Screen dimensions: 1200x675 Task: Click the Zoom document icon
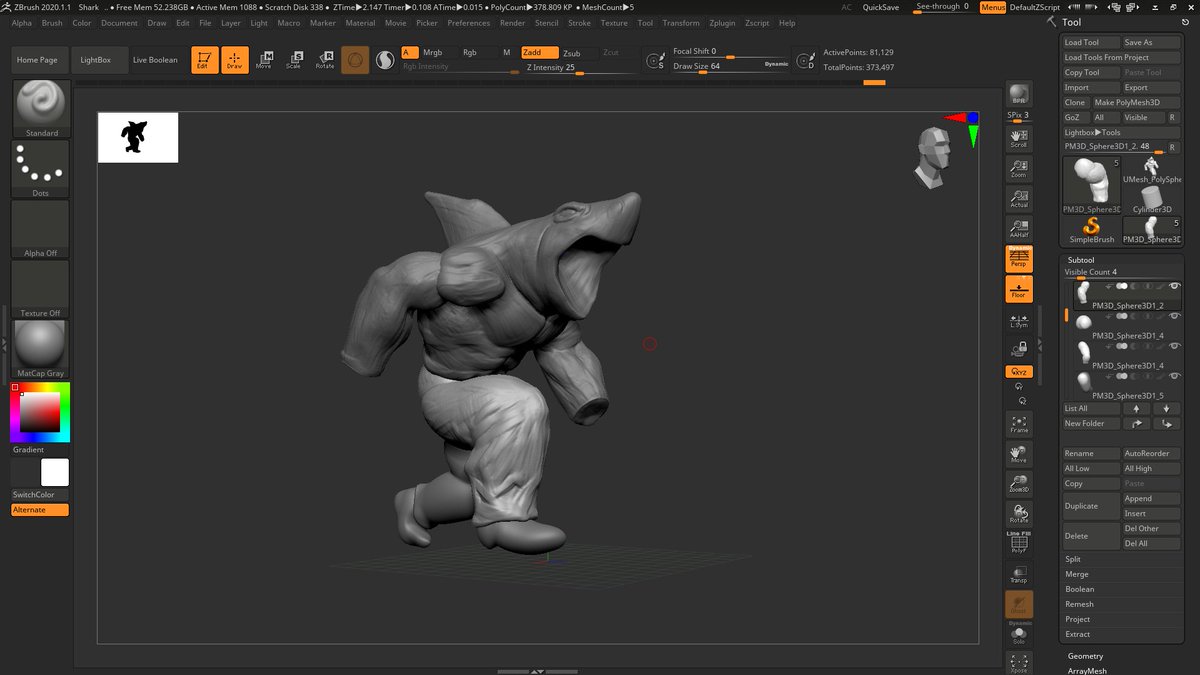[1019, 168]
